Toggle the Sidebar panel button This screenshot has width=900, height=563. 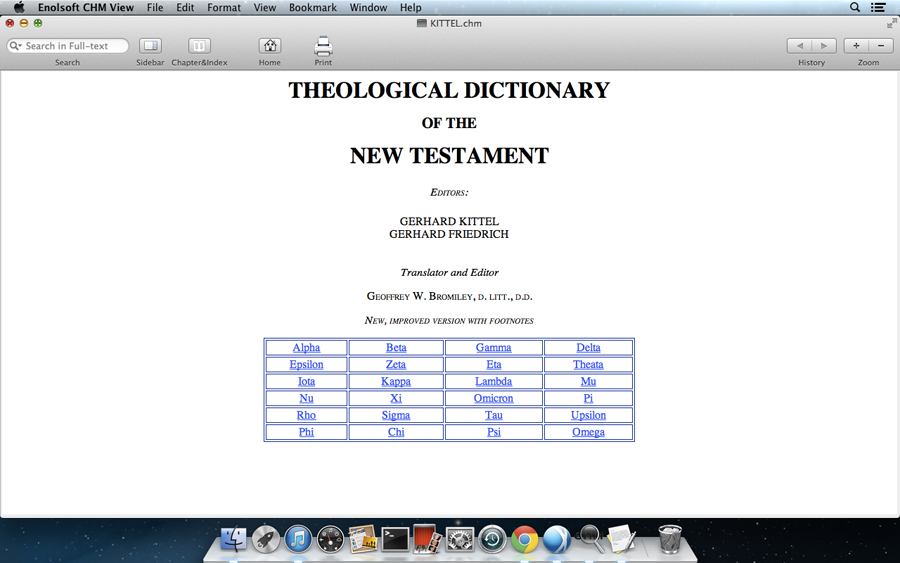pyautogui.click(x=150, y=46)
